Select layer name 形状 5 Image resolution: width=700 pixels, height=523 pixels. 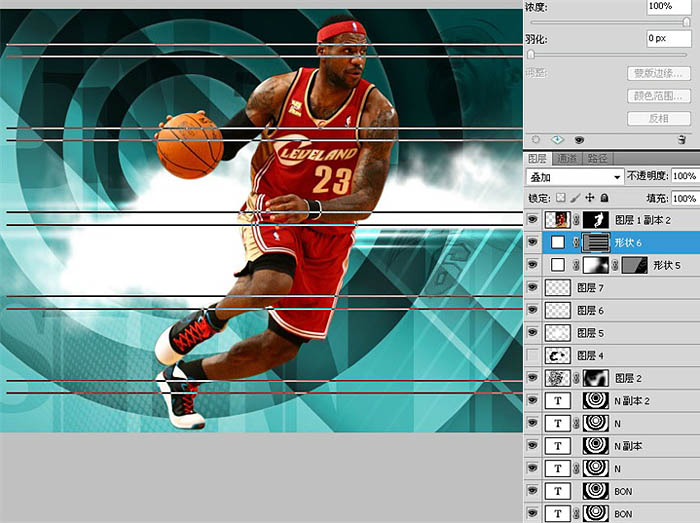(667, 265)
